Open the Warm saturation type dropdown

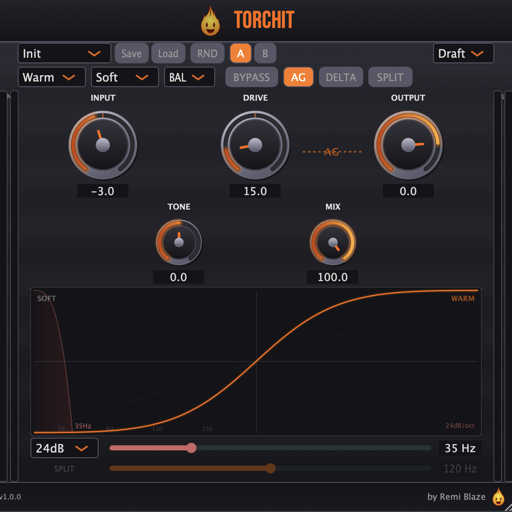pyautogui.click(x=52, y=77)
